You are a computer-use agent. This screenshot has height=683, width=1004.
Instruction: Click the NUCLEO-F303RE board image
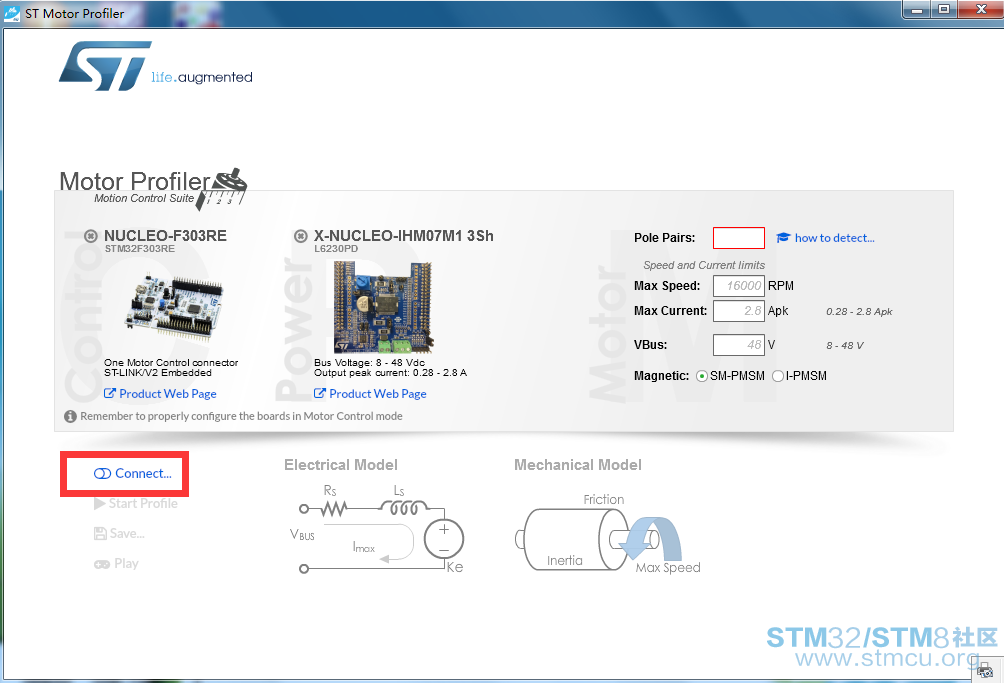[x=174, y=309]
